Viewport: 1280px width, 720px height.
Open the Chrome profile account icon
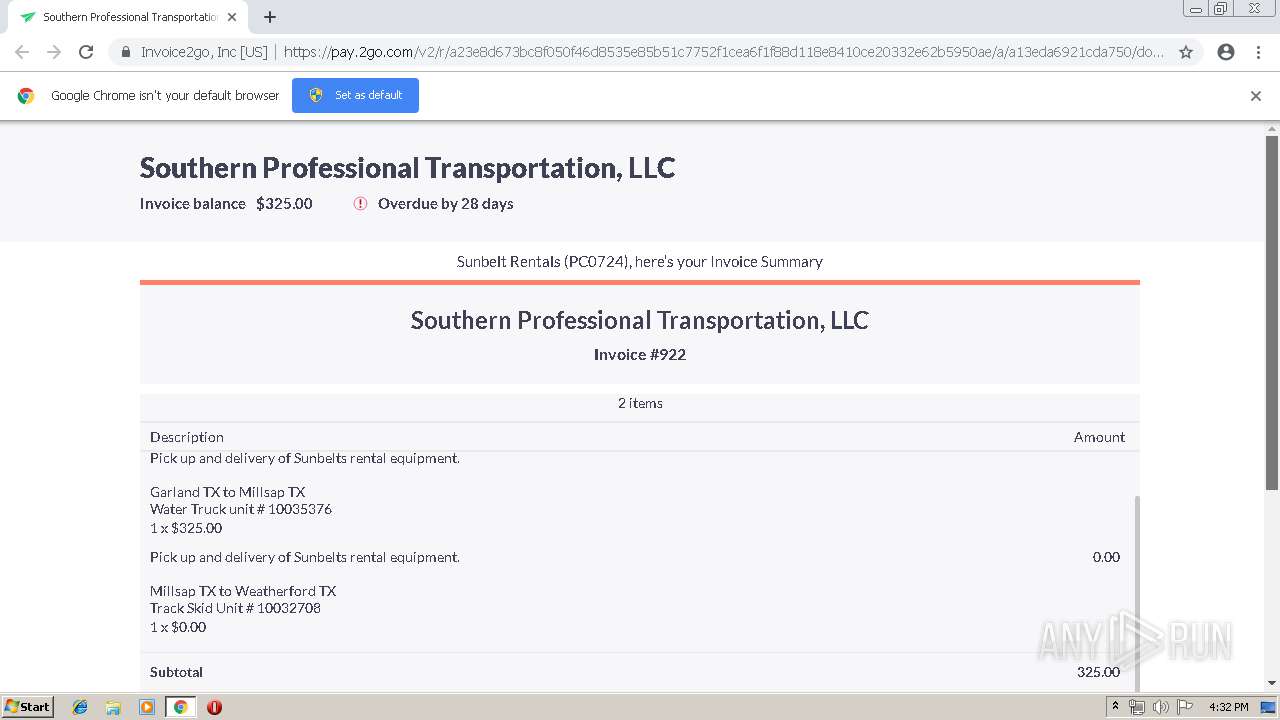tap(1226, 52)
